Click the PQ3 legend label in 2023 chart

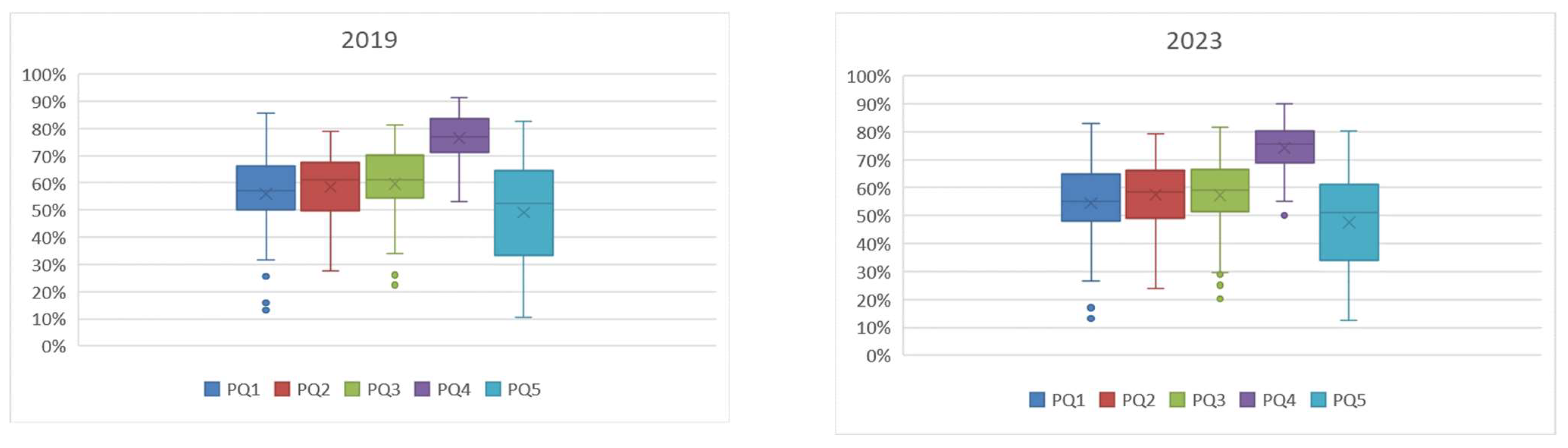point(1209,401)
